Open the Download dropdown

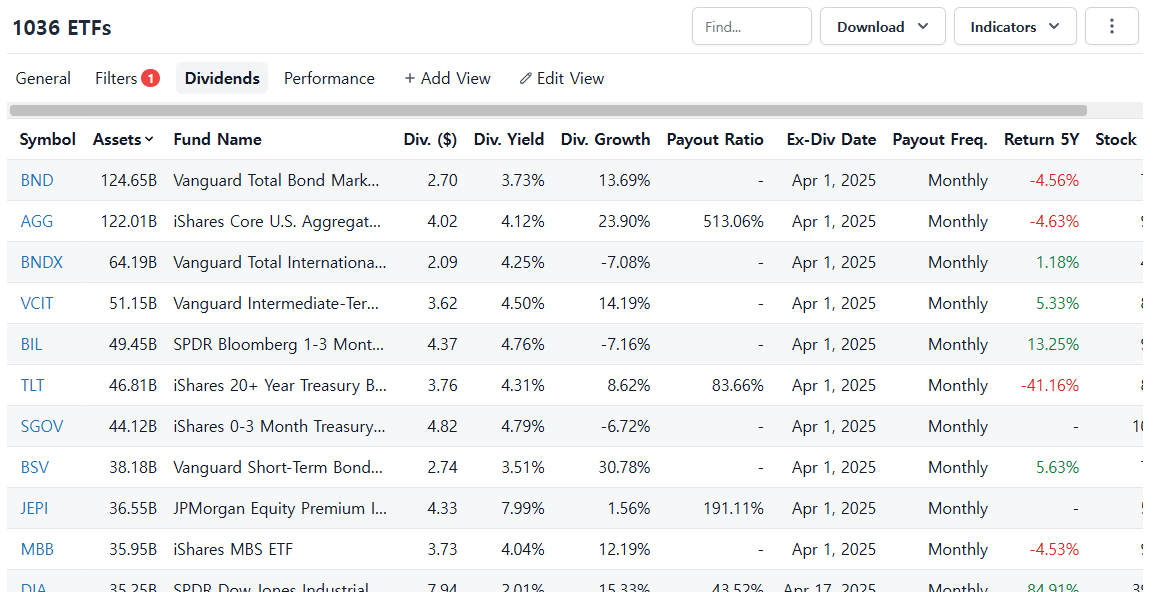coord(883,27)
